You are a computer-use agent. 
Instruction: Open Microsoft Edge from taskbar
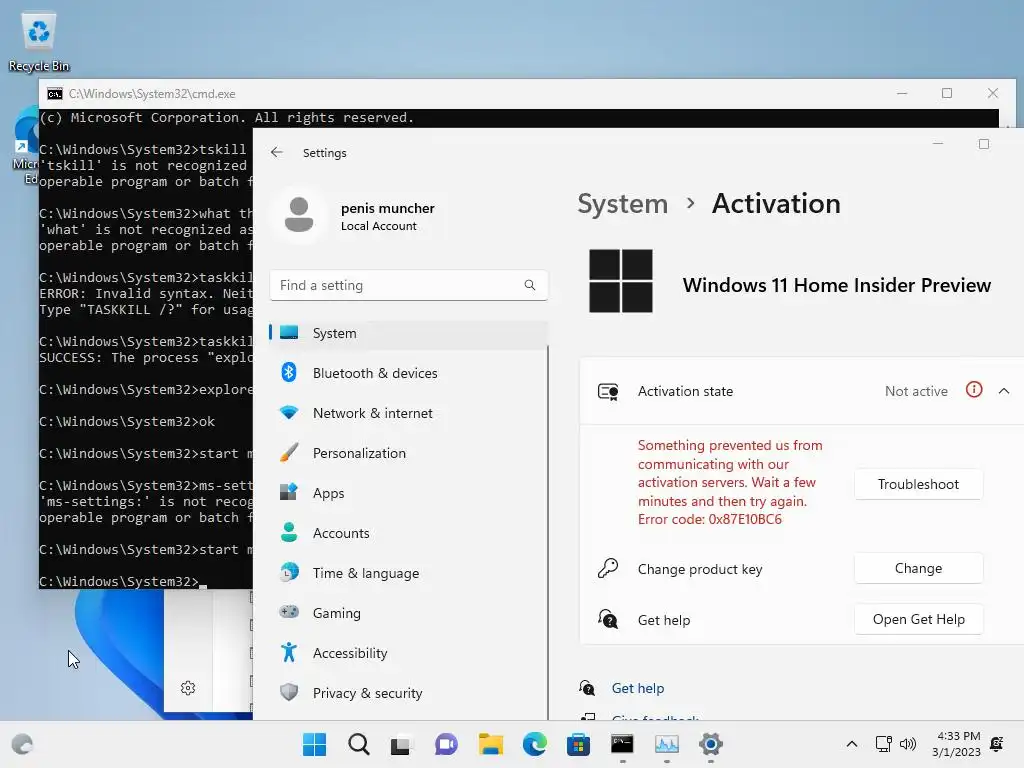pyautogui.click(x=534, y=744)
